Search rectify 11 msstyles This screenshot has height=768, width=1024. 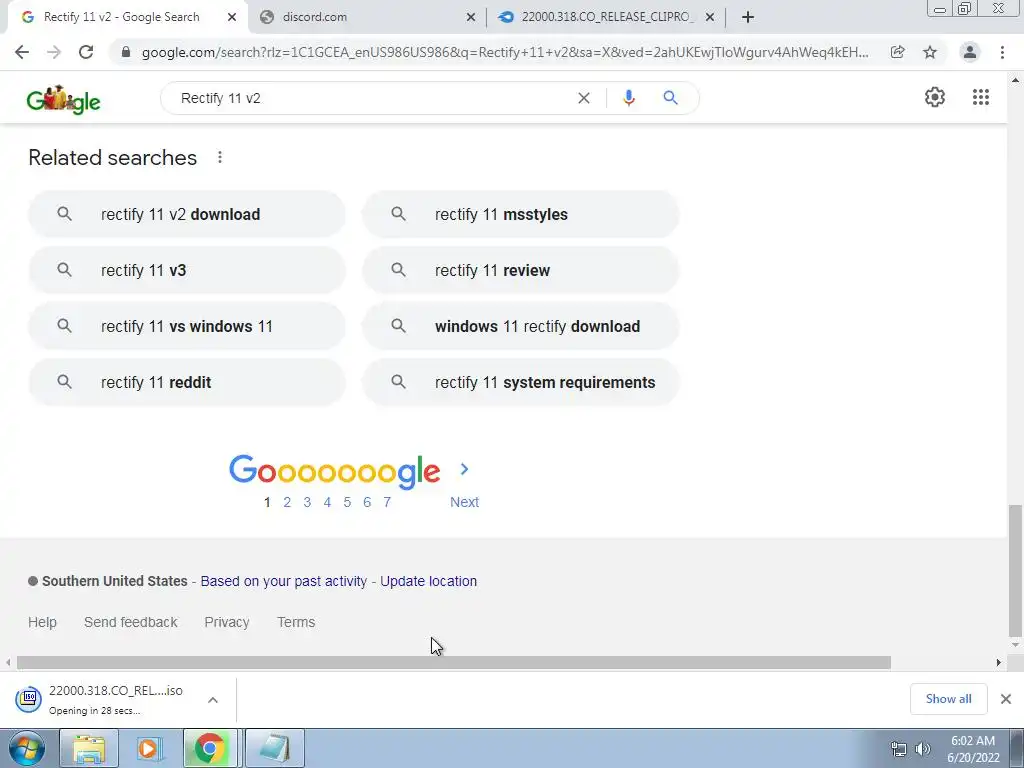pyautogui.click(x=521, y=214)
